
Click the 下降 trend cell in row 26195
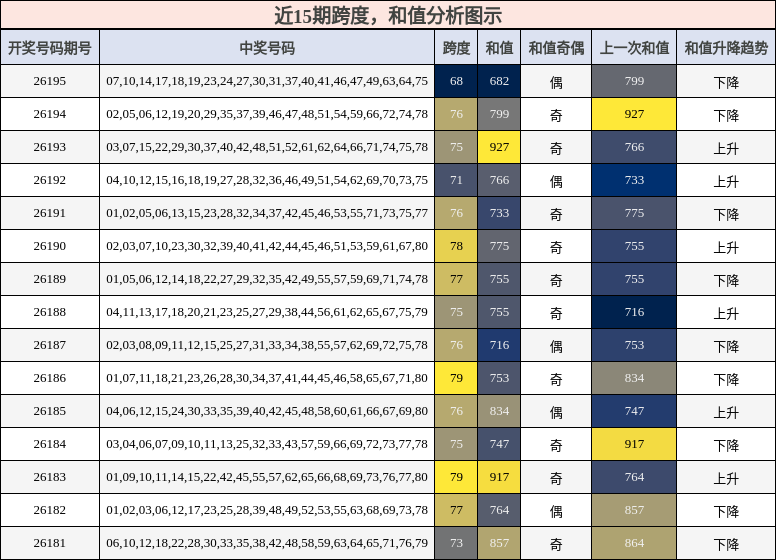pyautogui.click(x=727, y=82)
